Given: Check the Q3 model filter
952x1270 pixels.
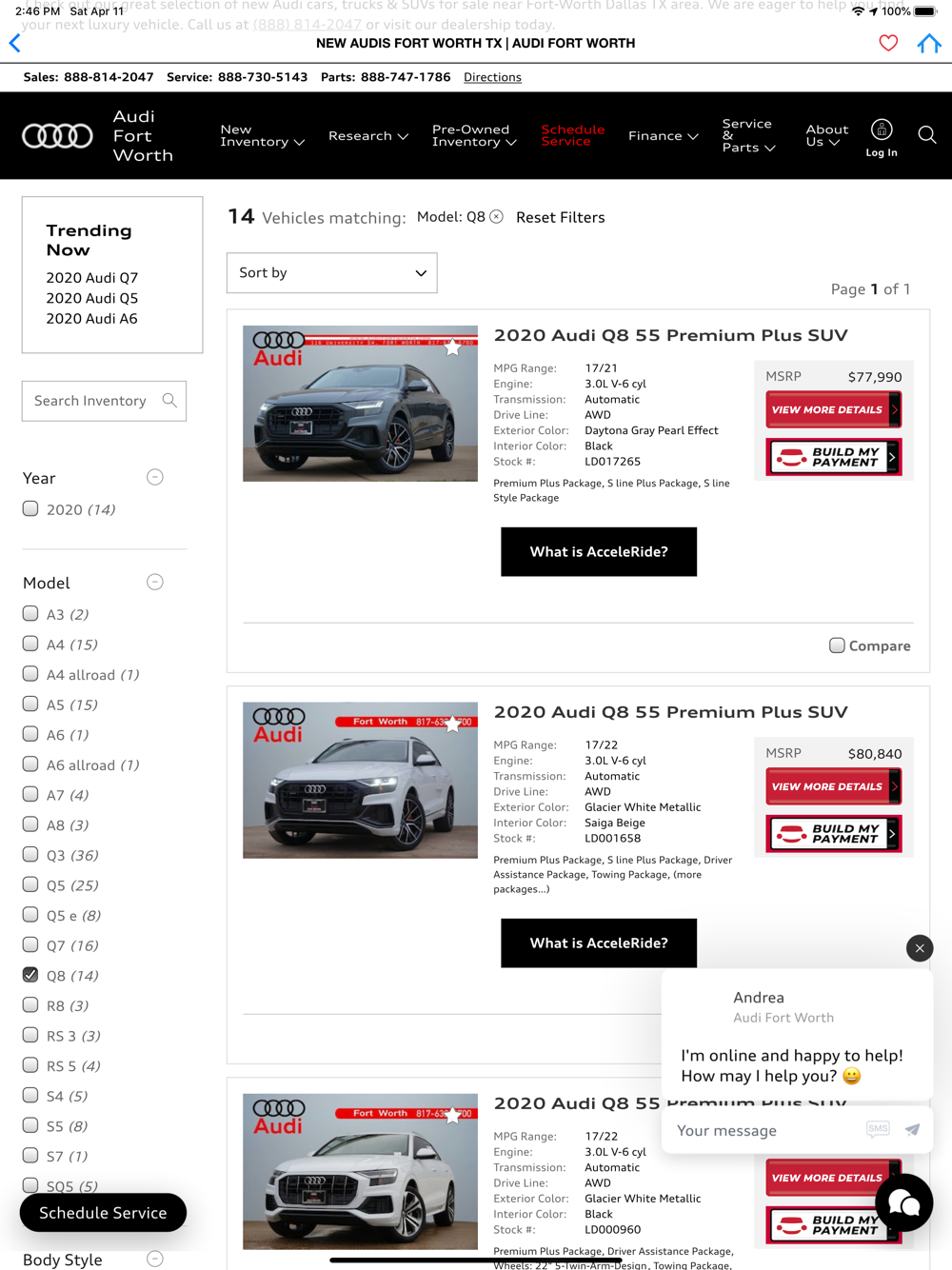Looking at the screenshot, I should (x=30, y=854).
